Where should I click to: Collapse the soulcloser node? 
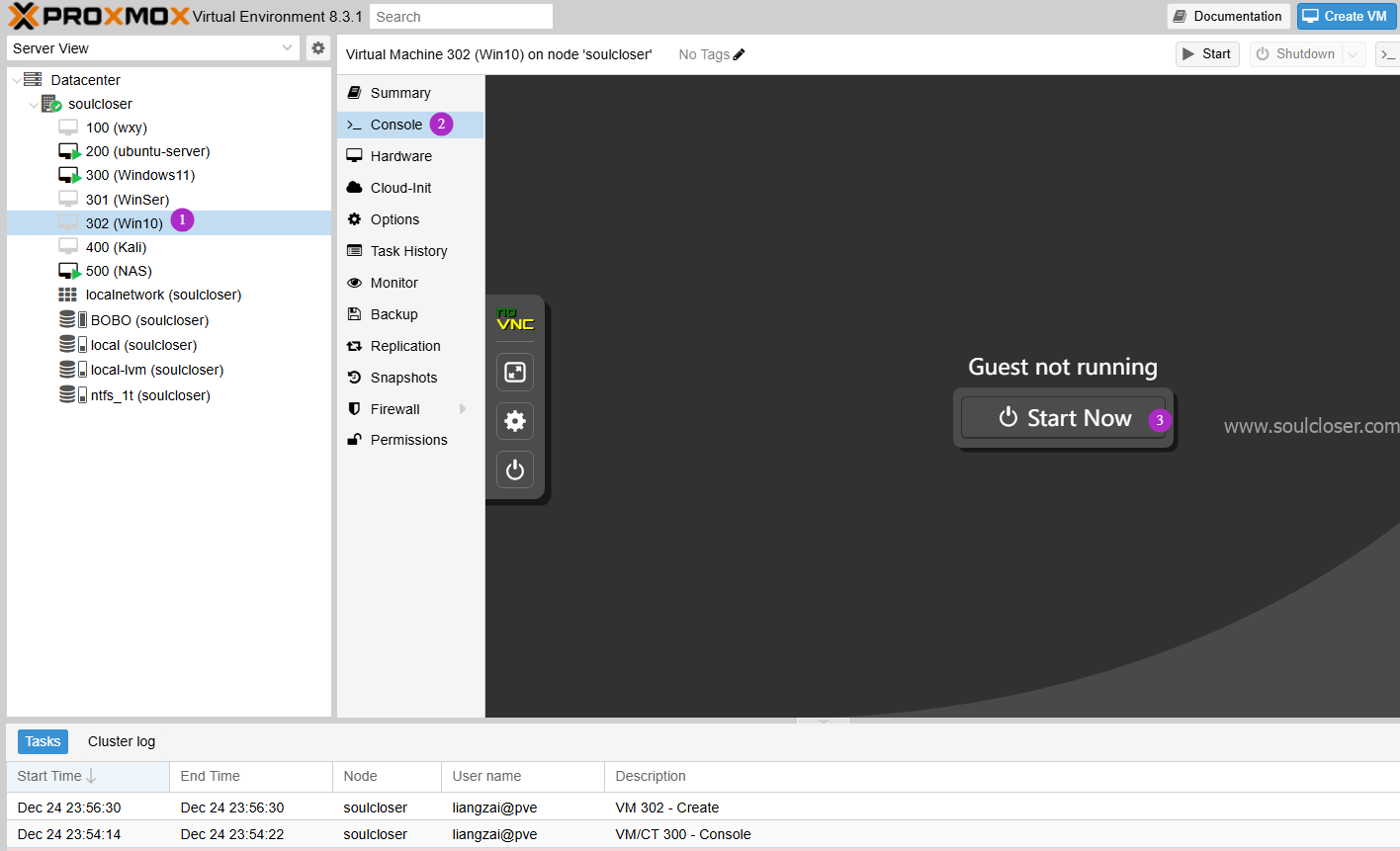point(34,104)
